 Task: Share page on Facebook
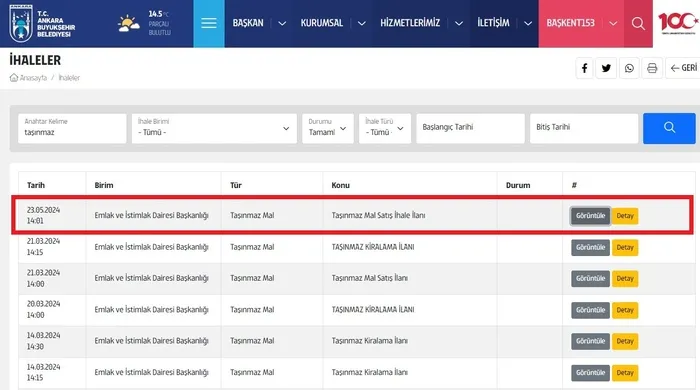click(x=584, y=68)
